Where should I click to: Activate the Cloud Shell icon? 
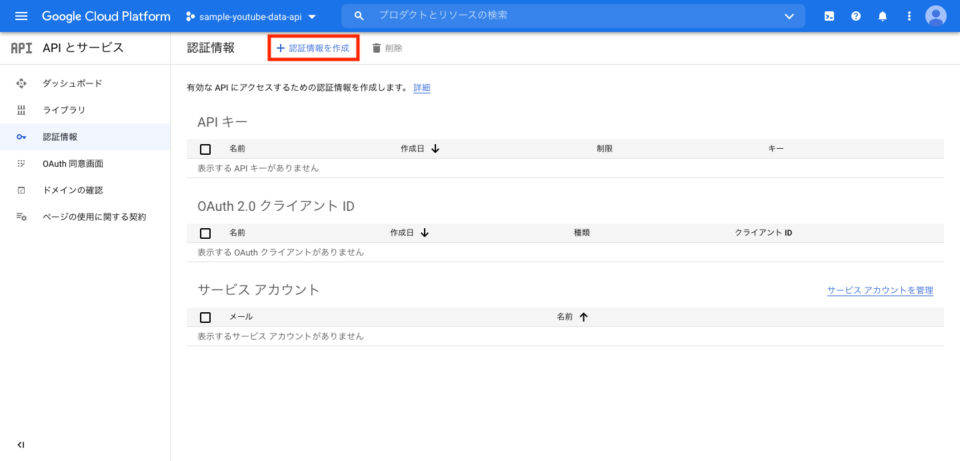pos(828,17)
